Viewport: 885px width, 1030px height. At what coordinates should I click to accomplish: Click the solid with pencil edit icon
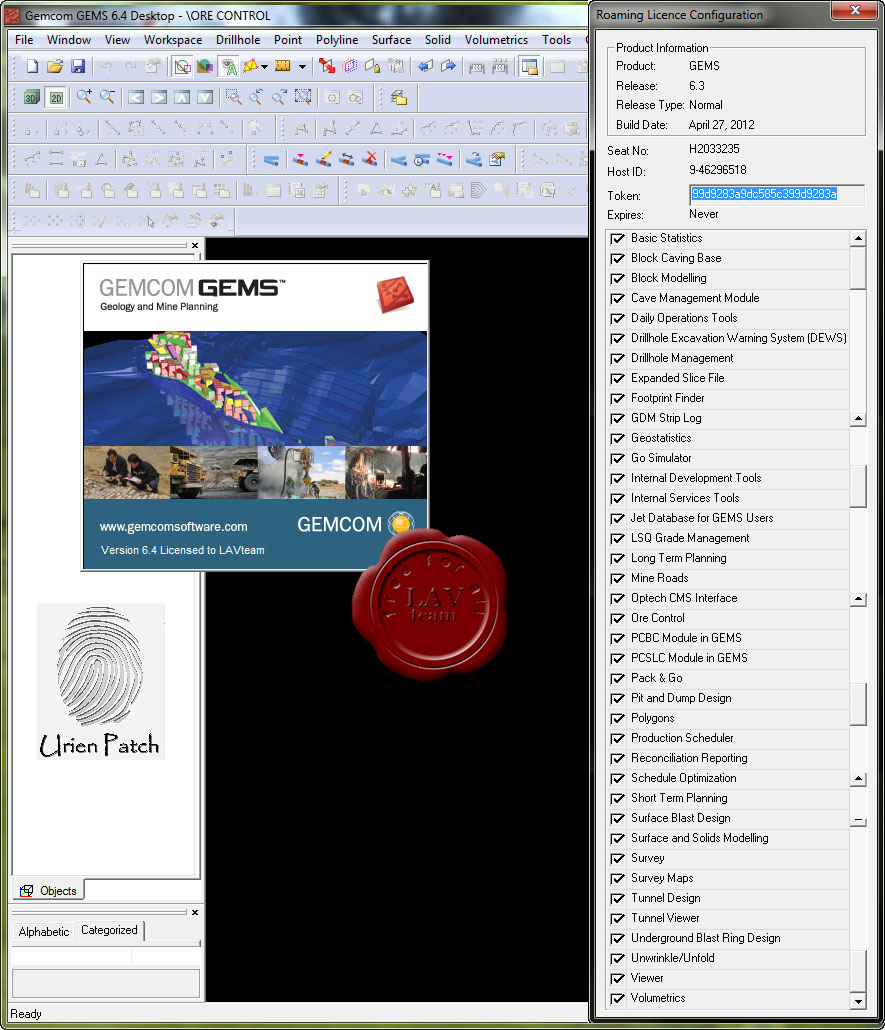323,159
